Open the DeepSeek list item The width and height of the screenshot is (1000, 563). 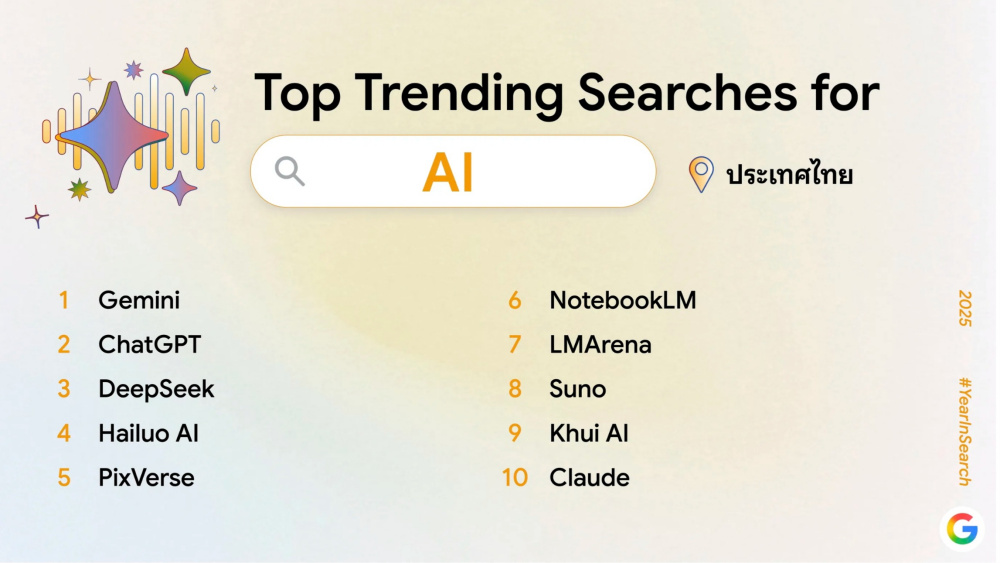tap(156, 389)
